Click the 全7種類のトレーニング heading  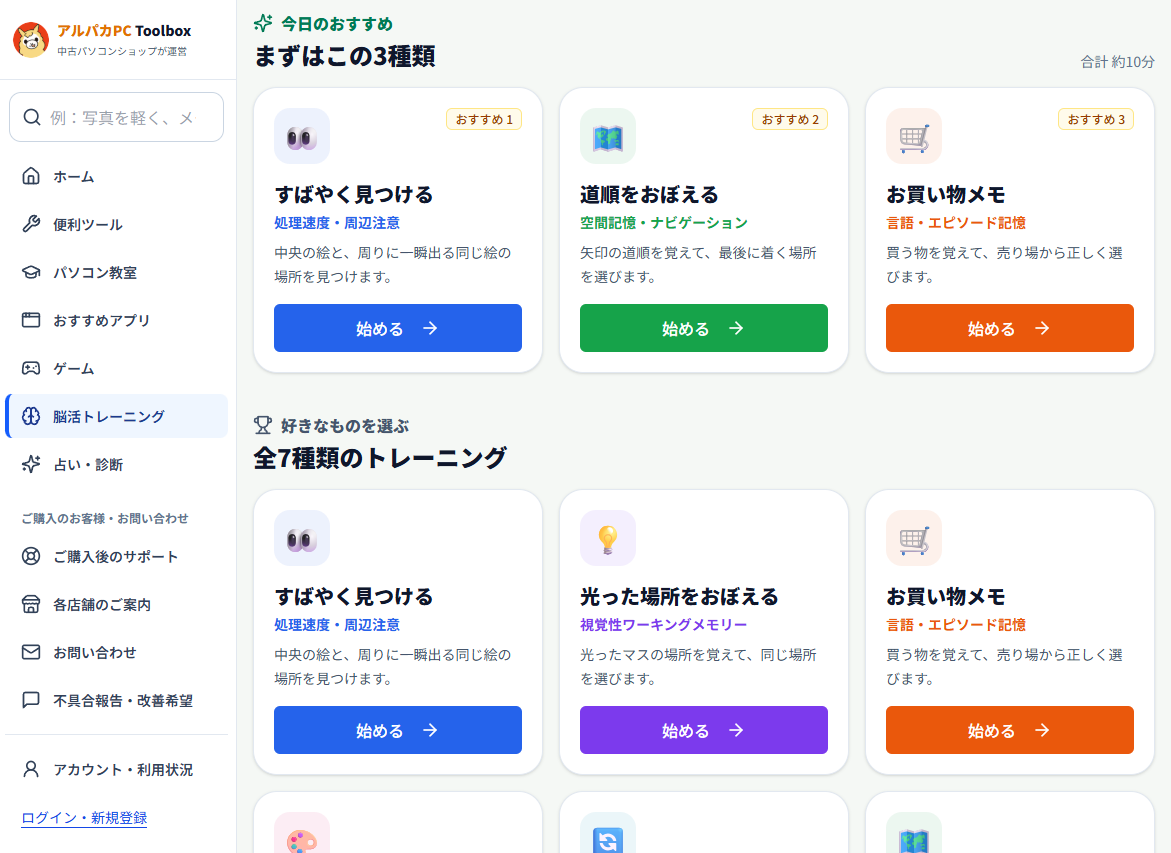[x=380, y=457]
